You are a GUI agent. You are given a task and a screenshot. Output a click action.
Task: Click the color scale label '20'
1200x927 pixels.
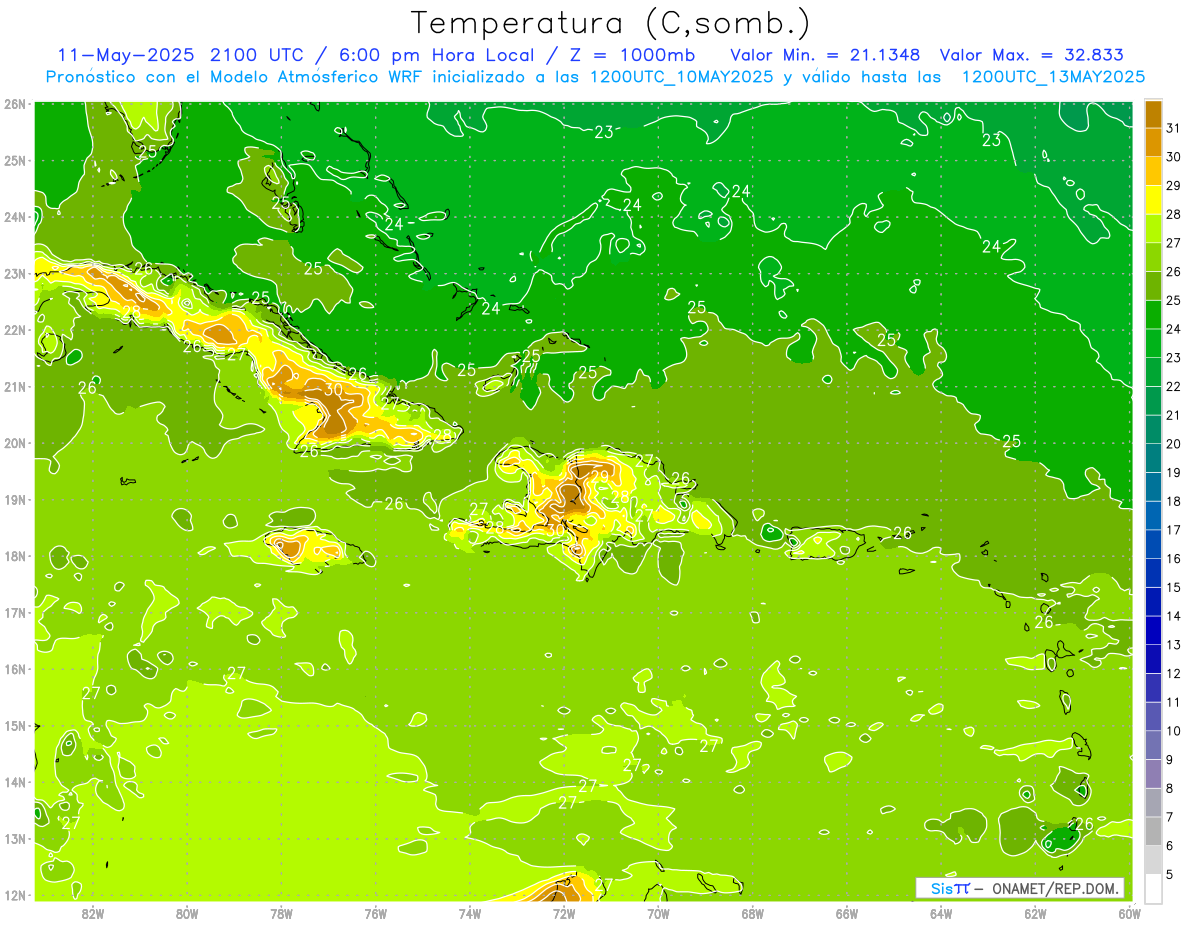[1173, 444]
